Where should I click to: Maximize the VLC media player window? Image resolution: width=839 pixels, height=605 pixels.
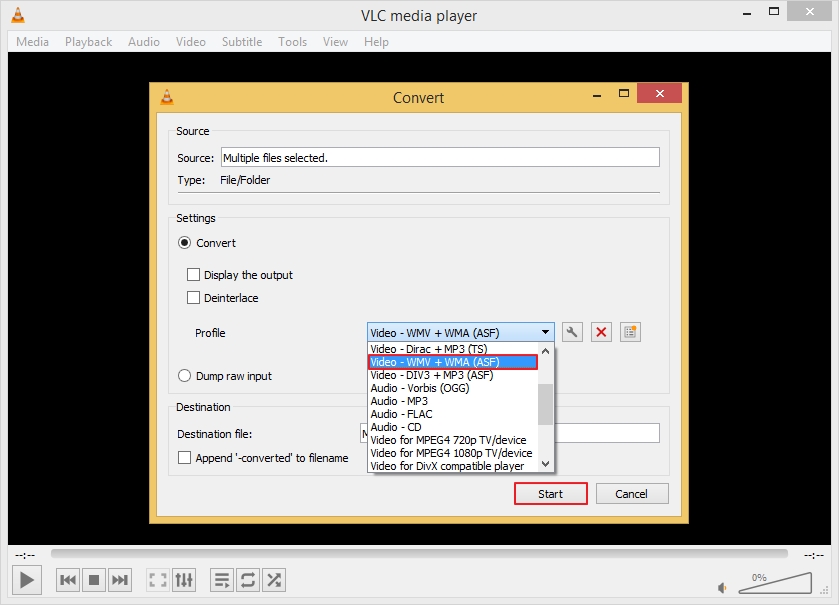pos(774,11)
